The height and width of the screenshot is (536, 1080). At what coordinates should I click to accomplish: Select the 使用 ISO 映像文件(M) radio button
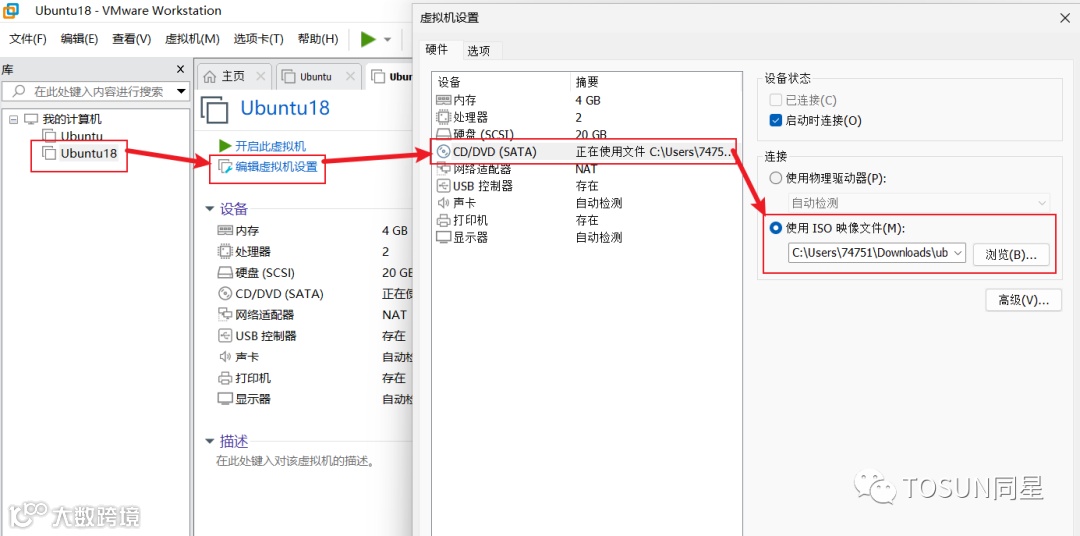click(x=776, y=228)
